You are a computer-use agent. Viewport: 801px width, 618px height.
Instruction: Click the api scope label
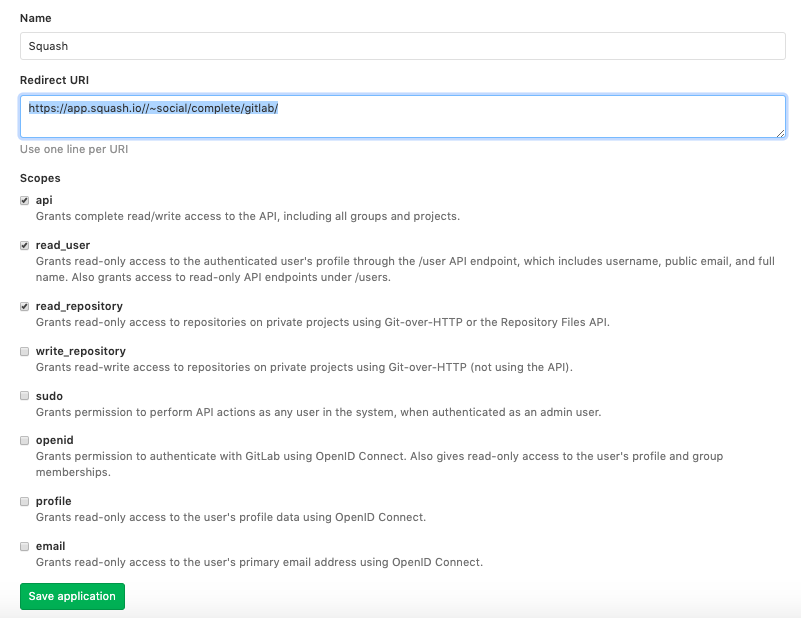[44, 200]
